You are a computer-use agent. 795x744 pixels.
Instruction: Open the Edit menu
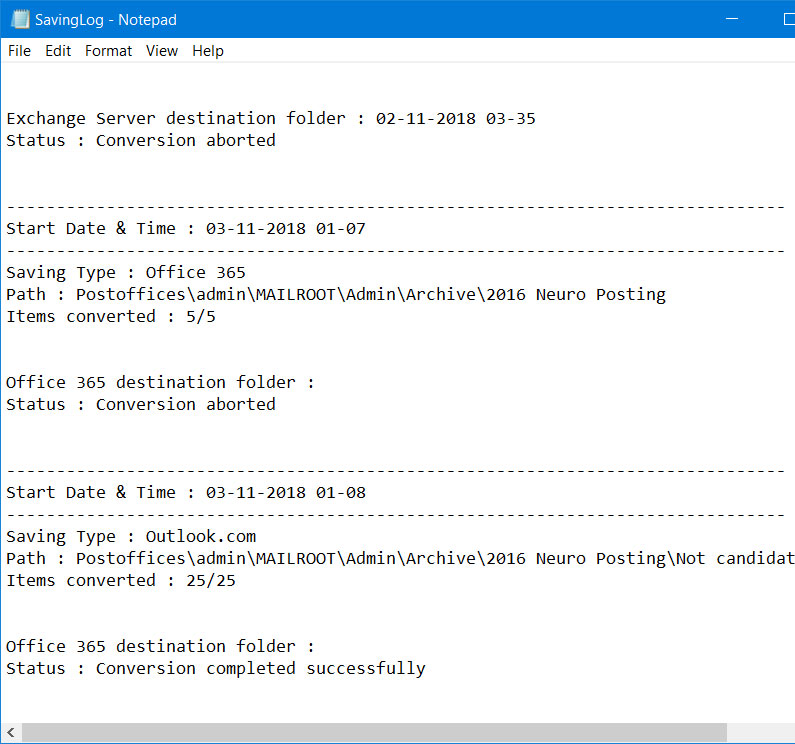(58, 51)
